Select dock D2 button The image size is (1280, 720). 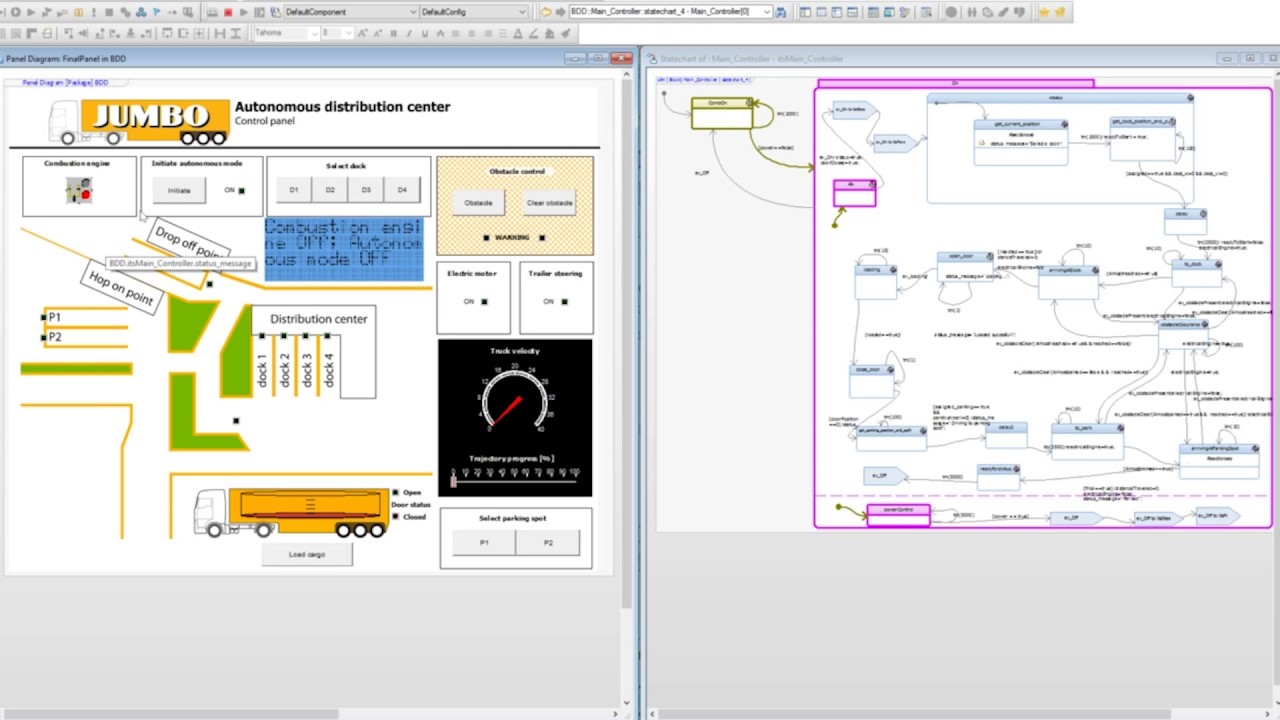tap(330, 190)
